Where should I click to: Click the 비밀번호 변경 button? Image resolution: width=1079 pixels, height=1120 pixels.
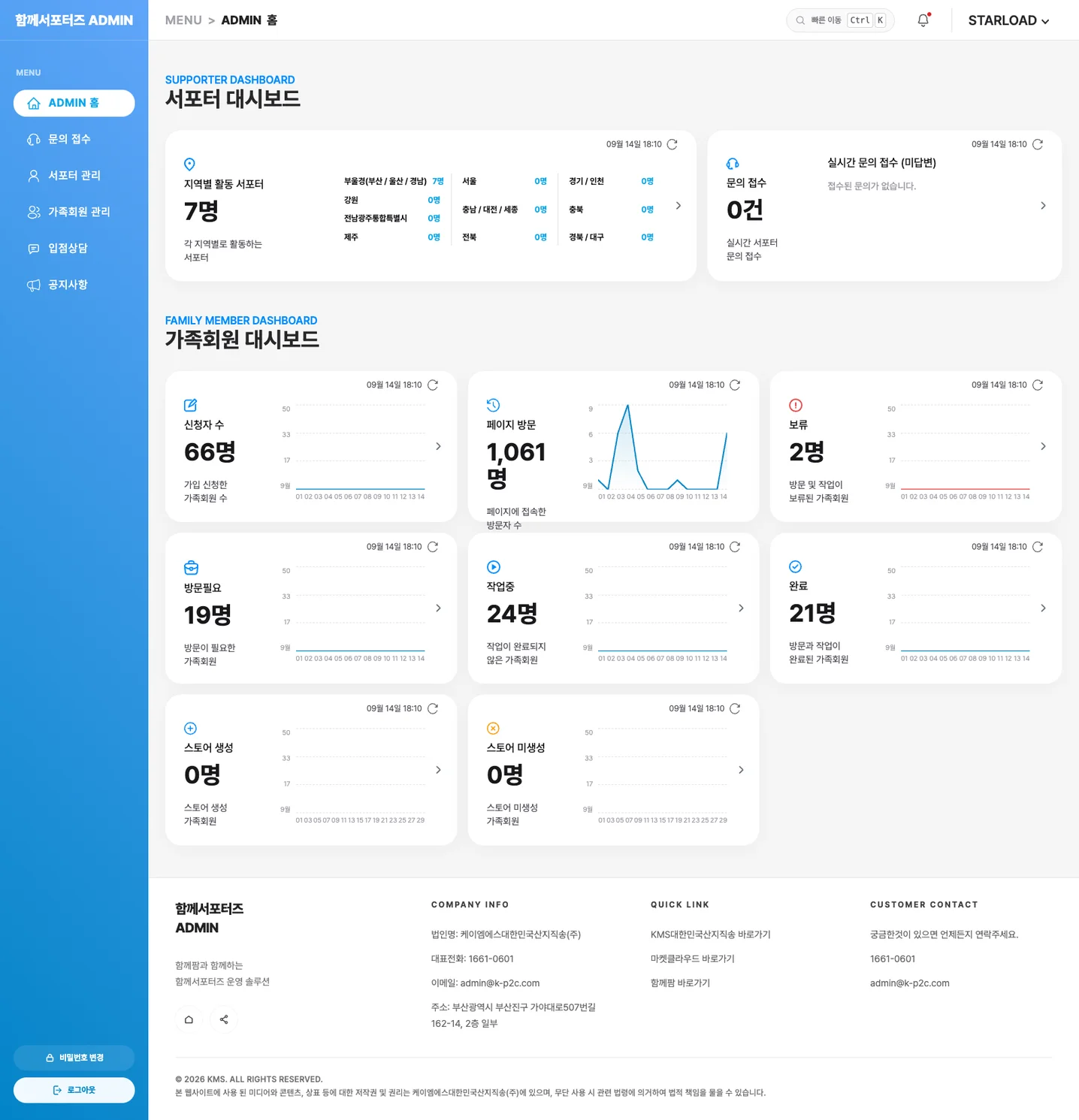[74, 1058]
